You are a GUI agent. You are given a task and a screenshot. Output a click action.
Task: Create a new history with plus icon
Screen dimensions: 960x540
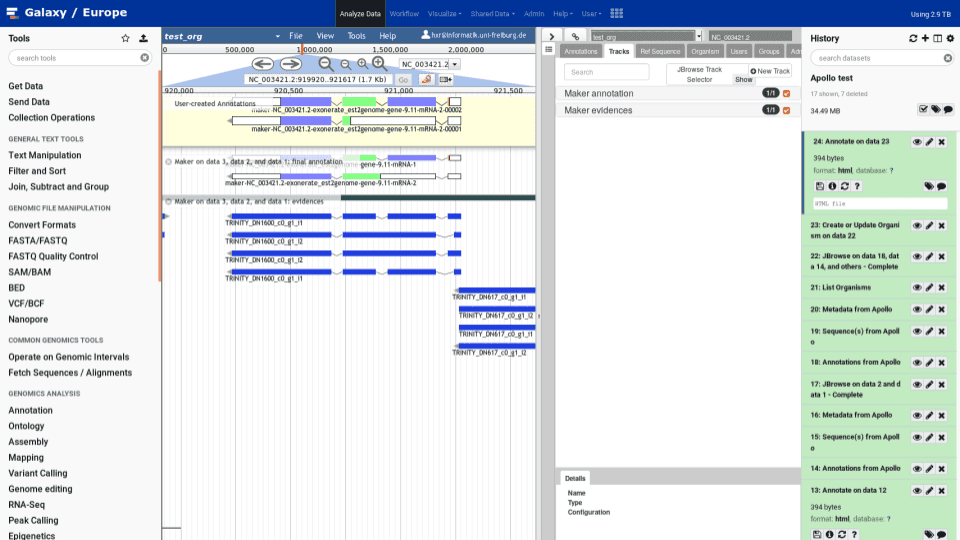click(925, 38)
